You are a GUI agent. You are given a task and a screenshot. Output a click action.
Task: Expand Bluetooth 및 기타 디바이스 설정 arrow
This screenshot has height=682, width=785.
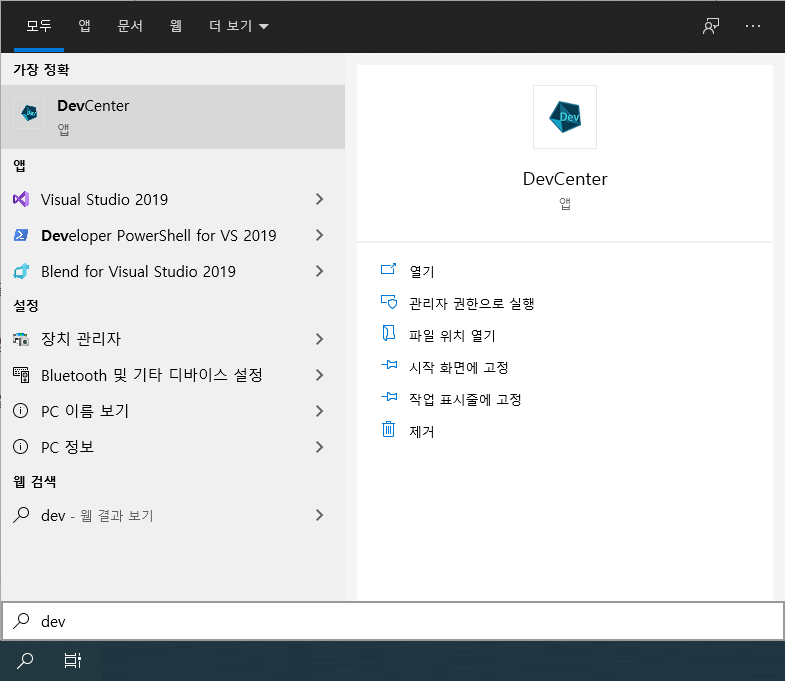click(319, 375)
